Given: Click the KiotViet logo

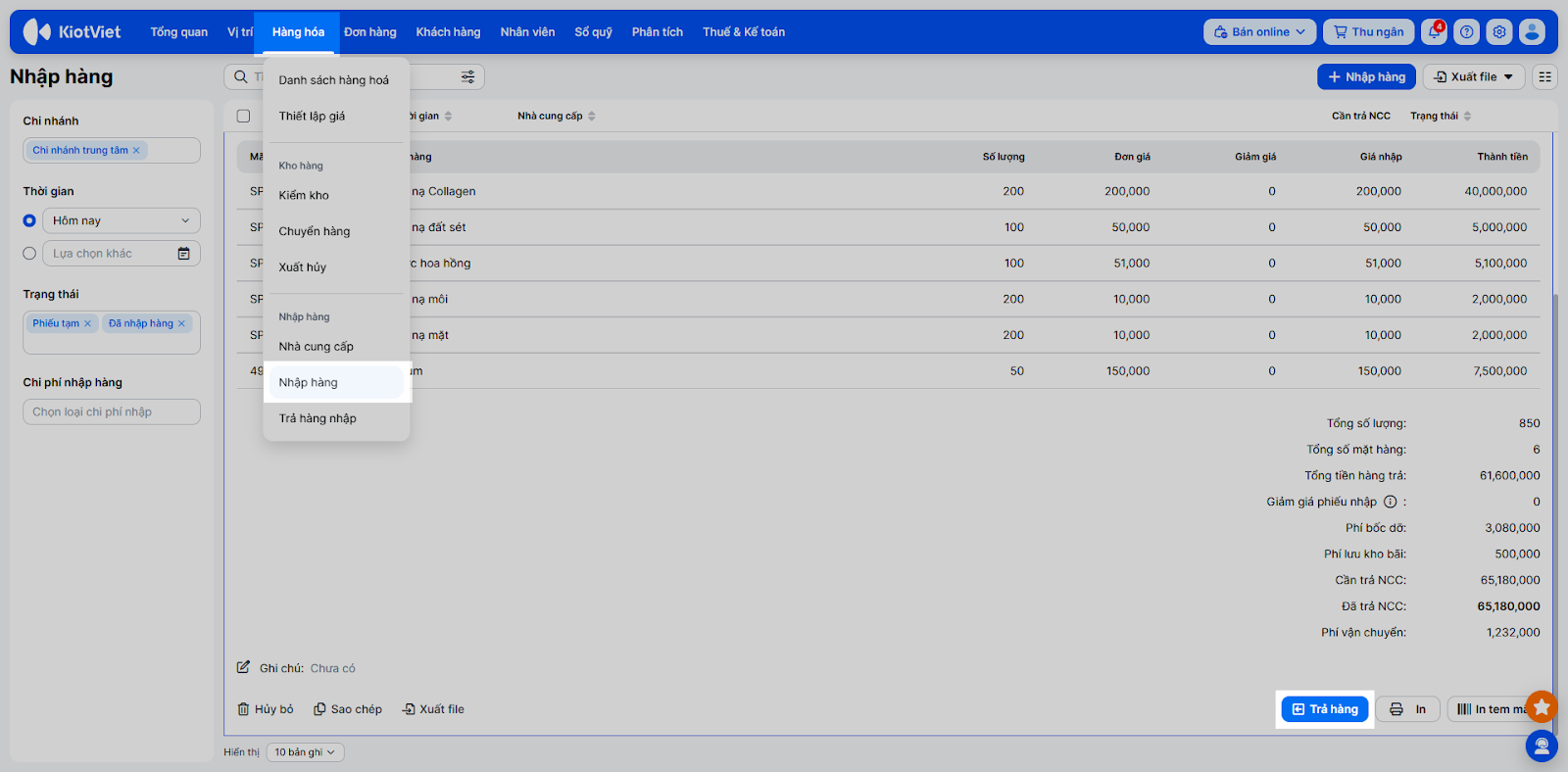Looking at the screenshot, I should click(x=72, y=31).
